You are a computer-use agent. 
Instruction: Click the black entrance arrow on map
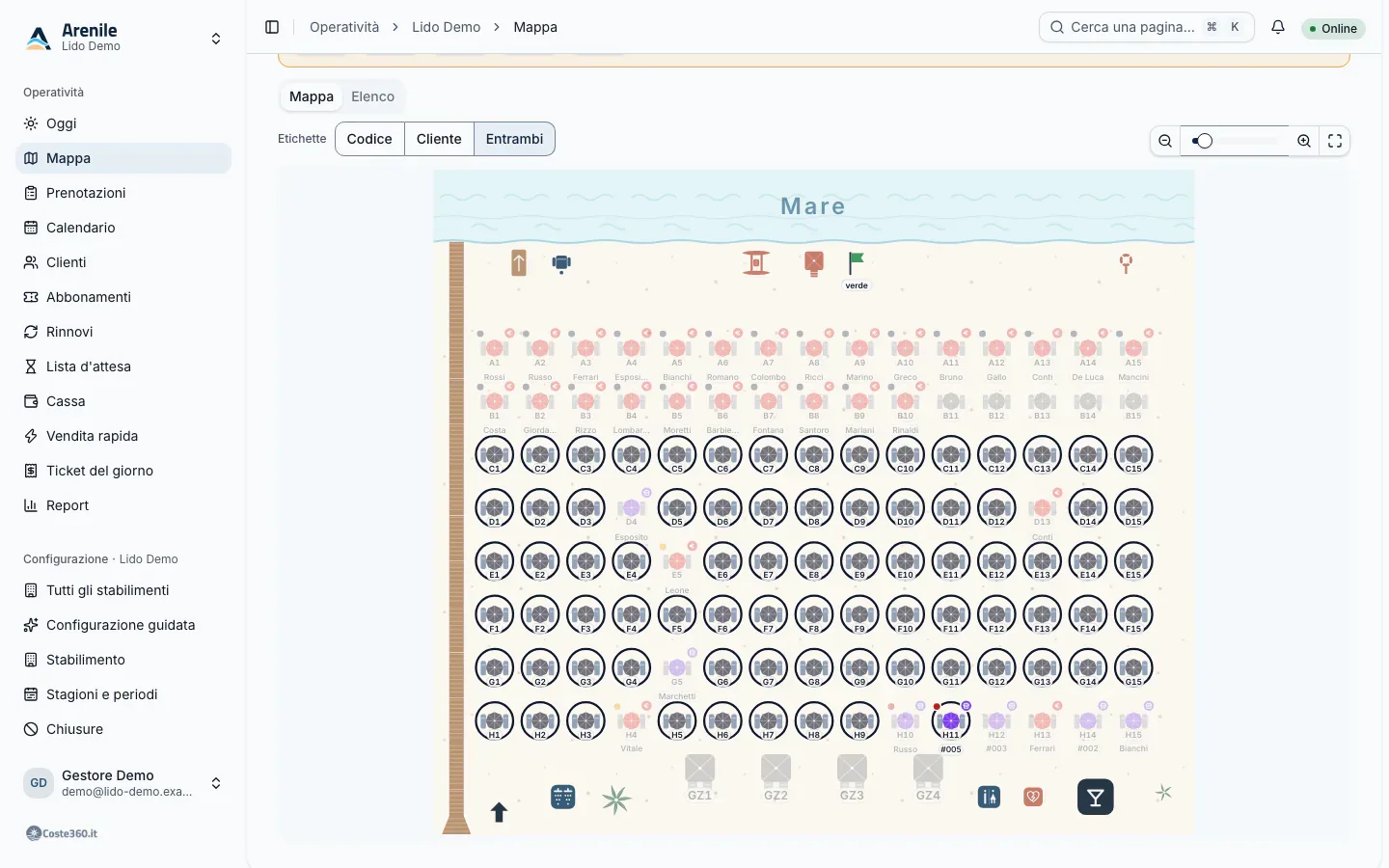point(499,812)
